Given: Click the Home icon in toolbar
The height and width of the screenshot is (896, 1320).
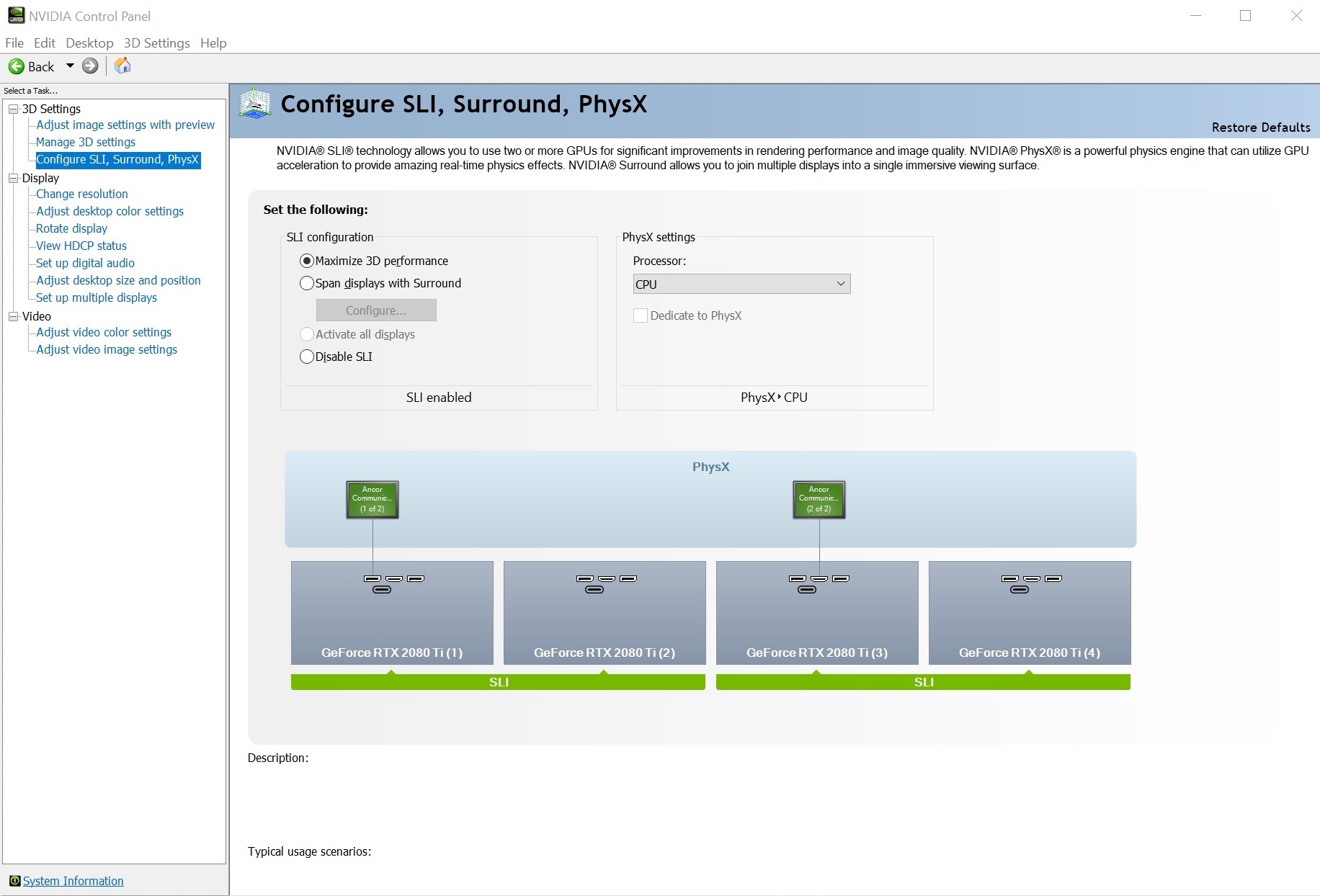Looking at the screenshot, I should tap(122, 66).
